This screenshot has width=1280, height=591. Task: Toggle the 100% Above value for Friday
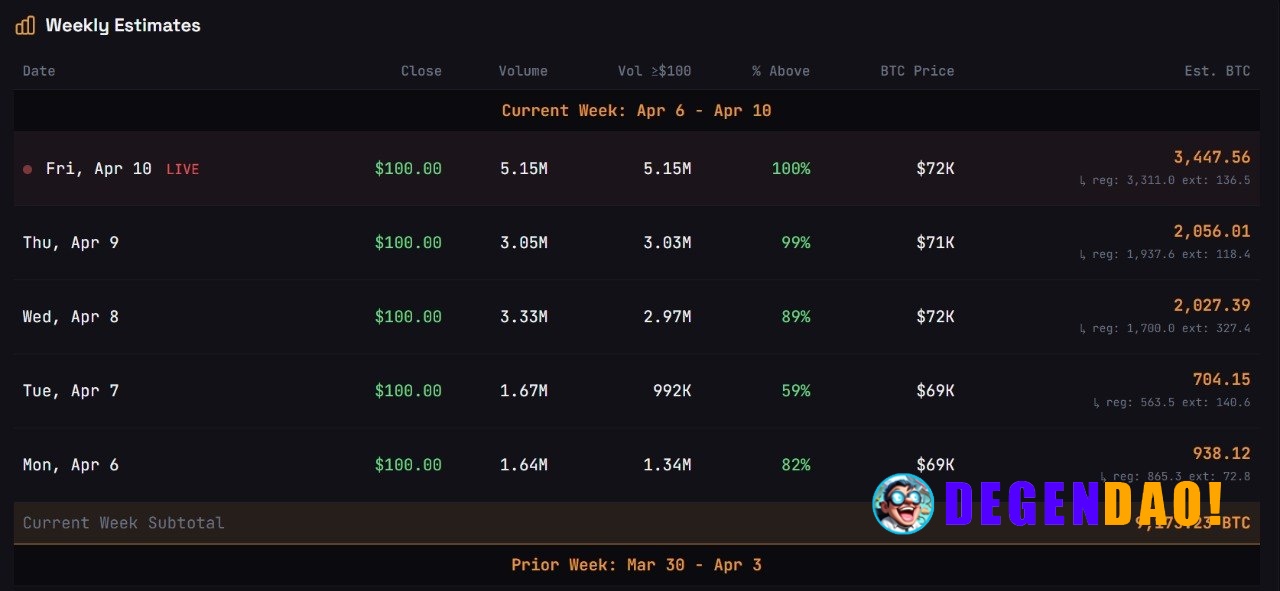point(791,169)
